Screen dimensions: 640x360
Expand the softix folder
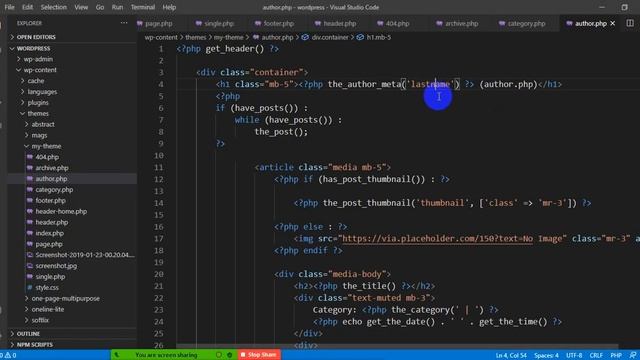click(x=40, y=320)
